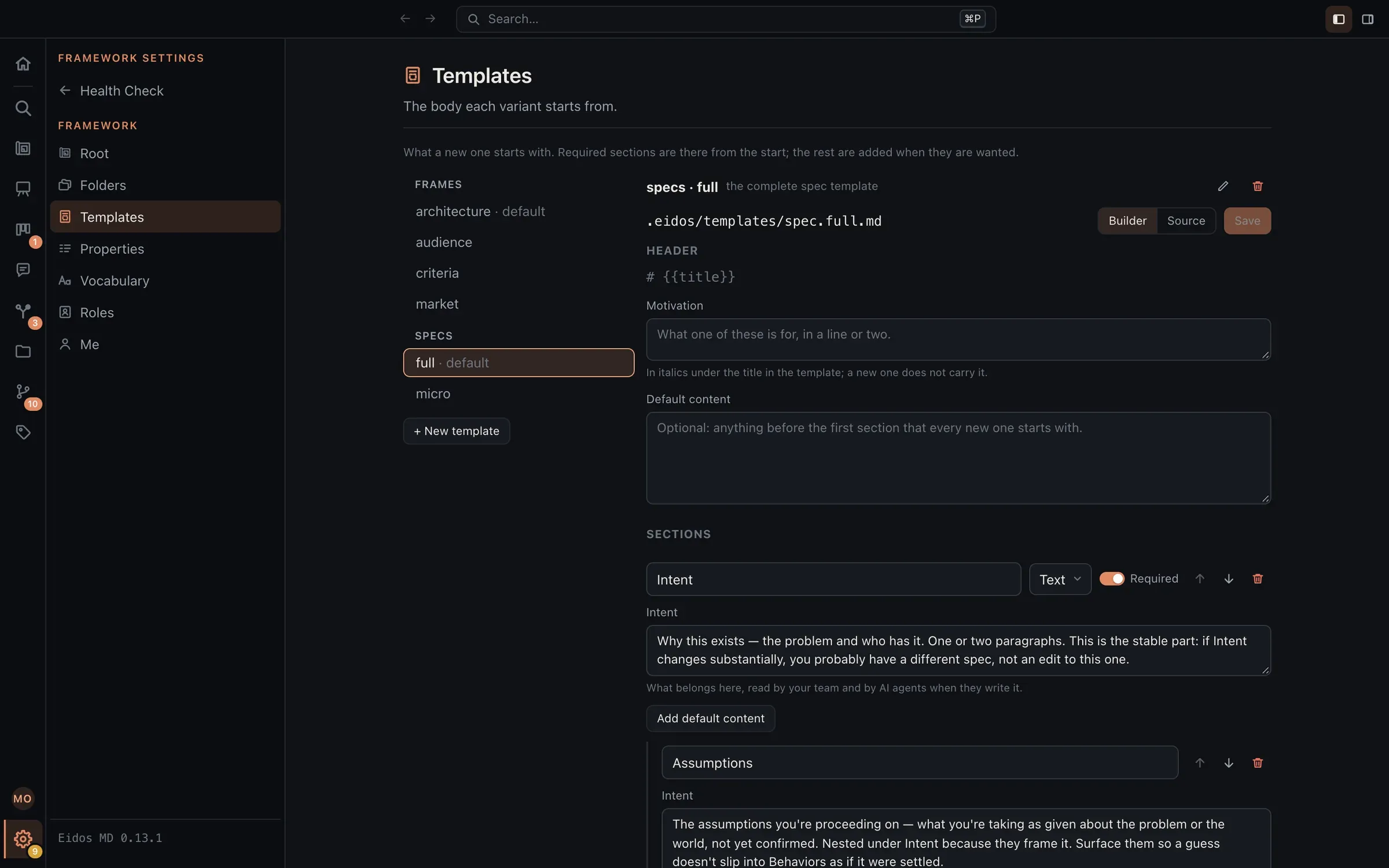Image resolution: width=1389 pixels, height=868 pixels.
Task: Select the full default spec template
Action: click(x=519, y=363)
